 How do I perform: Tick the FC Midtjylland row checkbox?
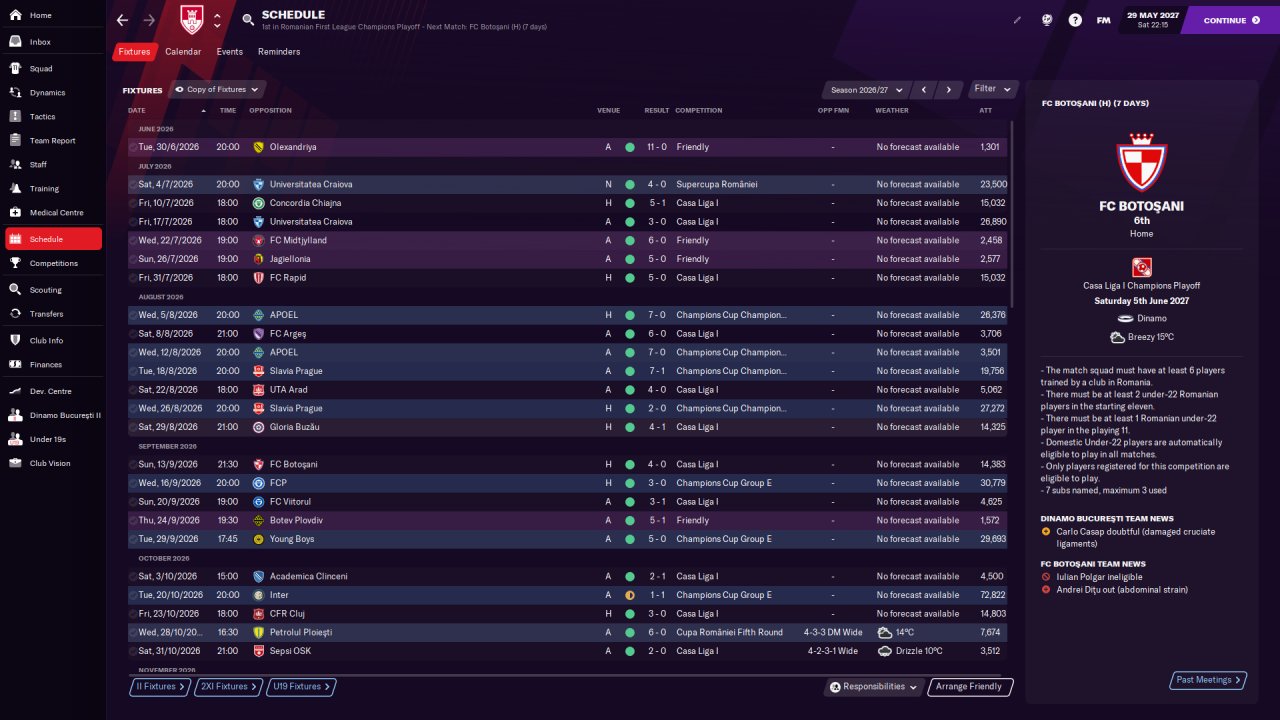pyautogui.click(x=133, y=240)
